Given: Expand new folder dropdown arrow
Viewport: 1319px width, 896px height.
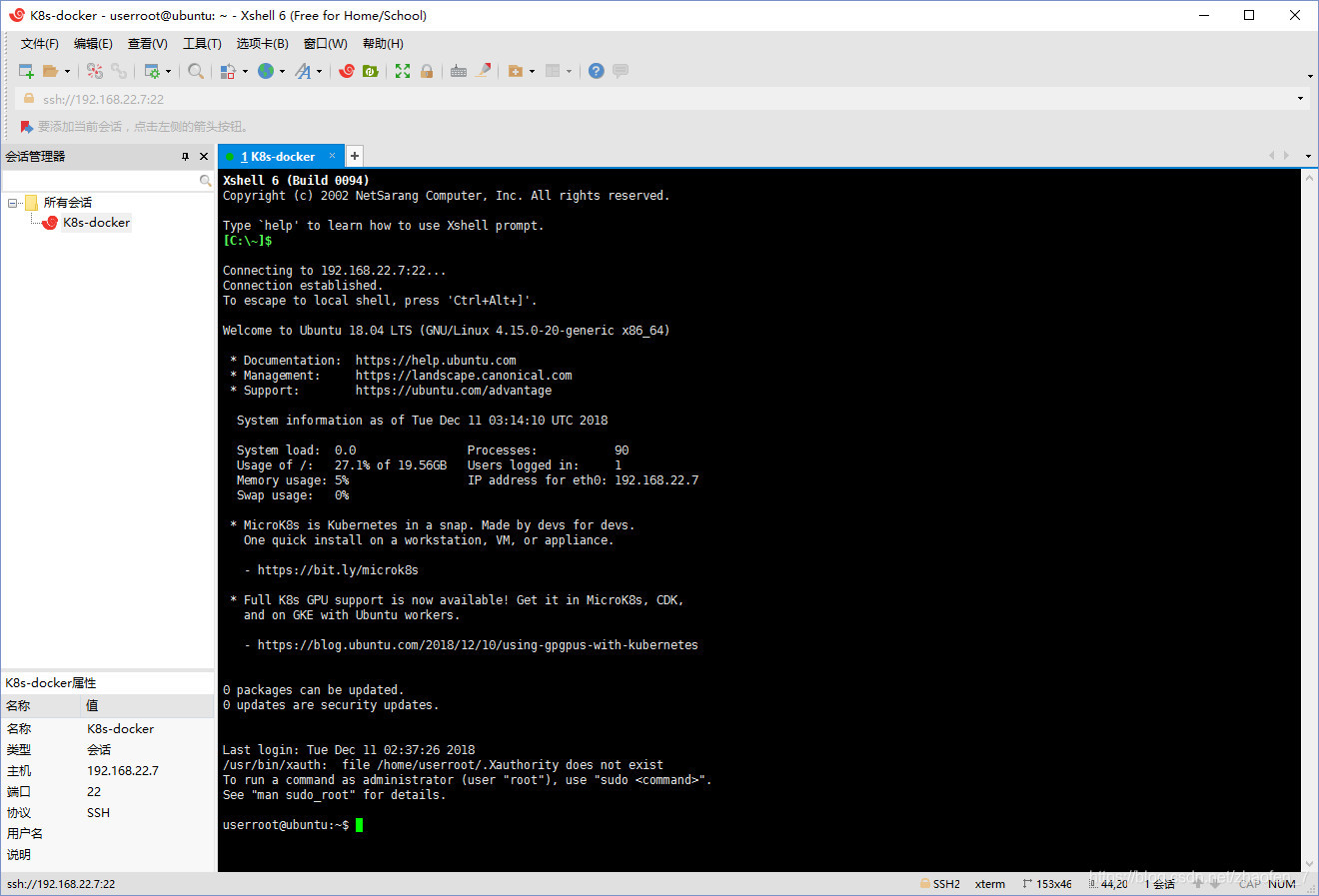Looking at the screenshot, I should pyautogui.click(x=532, y=72).
